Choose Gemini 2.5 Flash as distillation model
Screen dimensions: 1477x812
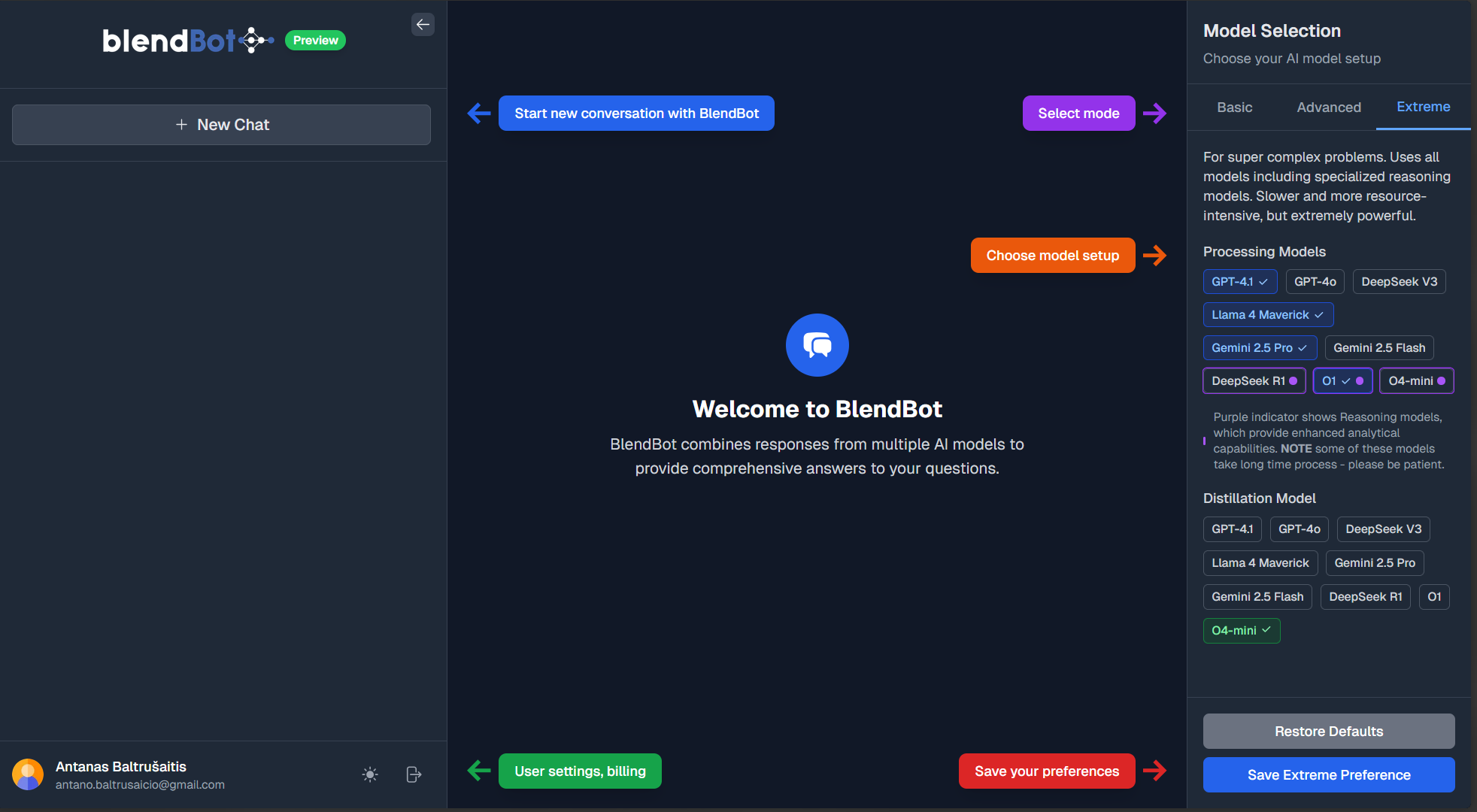click(x=1257, y=597)
